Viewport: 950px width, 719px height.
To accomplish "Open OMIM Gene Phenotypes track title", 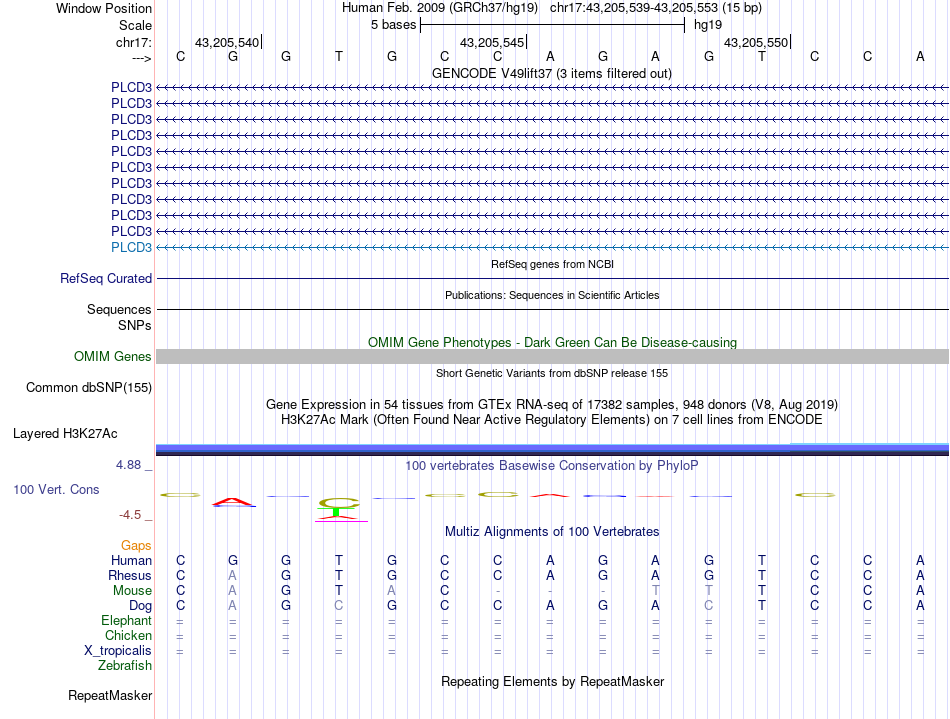I will coord(552,342).
